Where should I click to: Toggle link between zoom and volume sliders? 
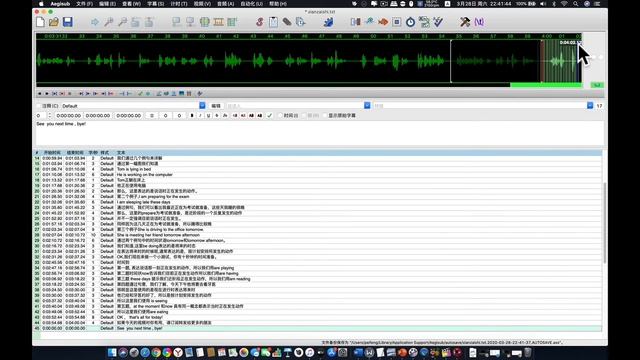(x=598, y=85)
